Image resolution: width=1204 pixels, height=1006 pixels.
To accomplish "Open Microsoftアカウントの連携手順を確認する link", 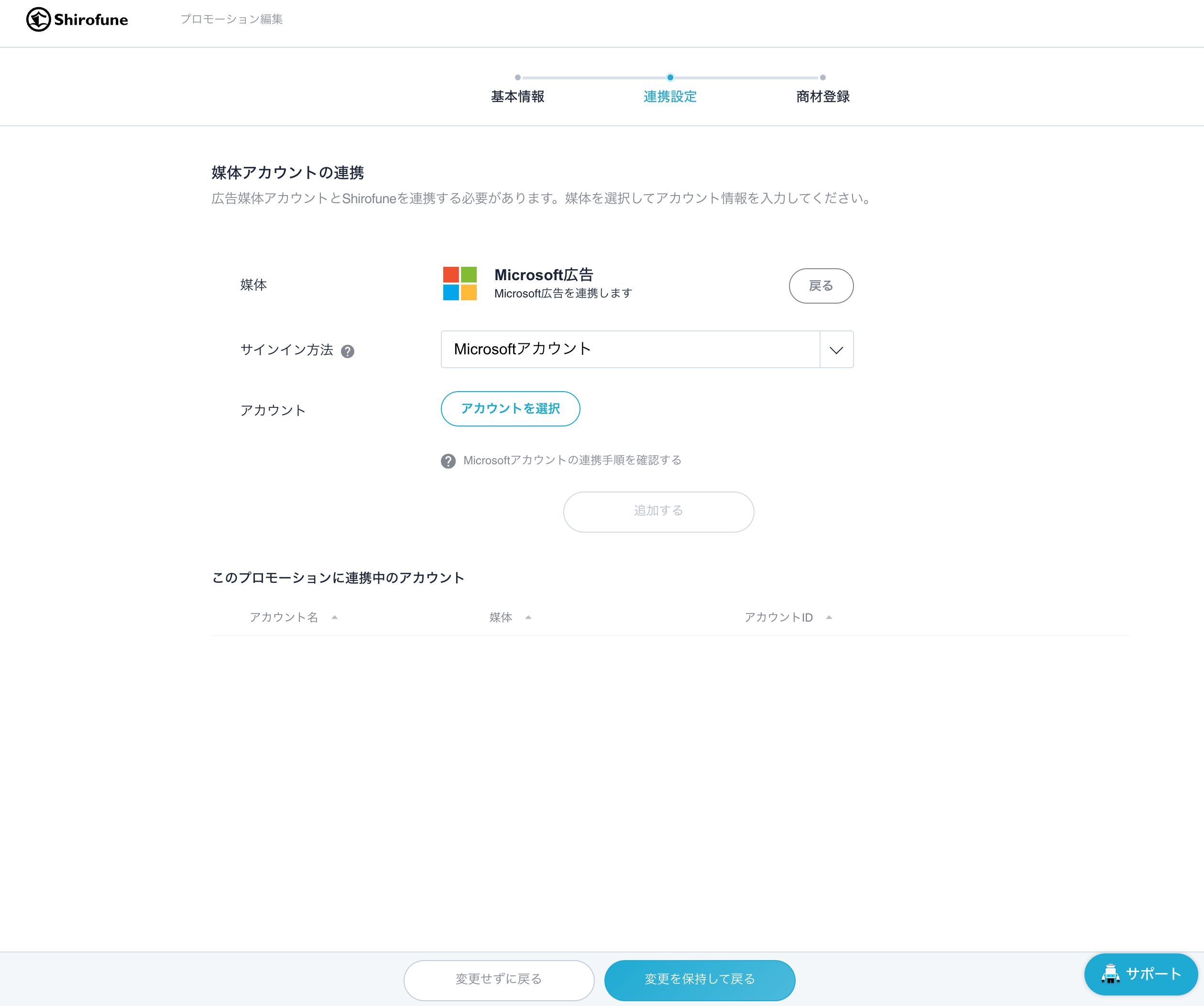I will click(572, 460).
